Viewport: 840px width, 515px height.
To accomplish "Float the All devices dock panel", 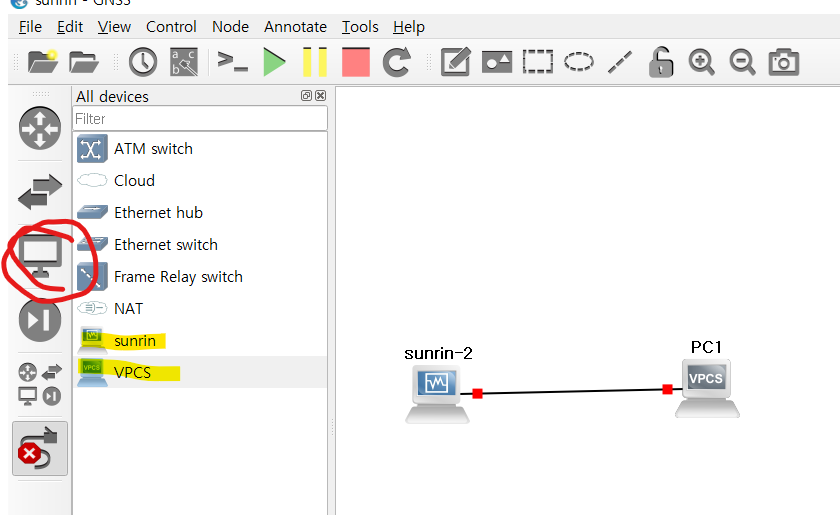I will coord(306,95).
